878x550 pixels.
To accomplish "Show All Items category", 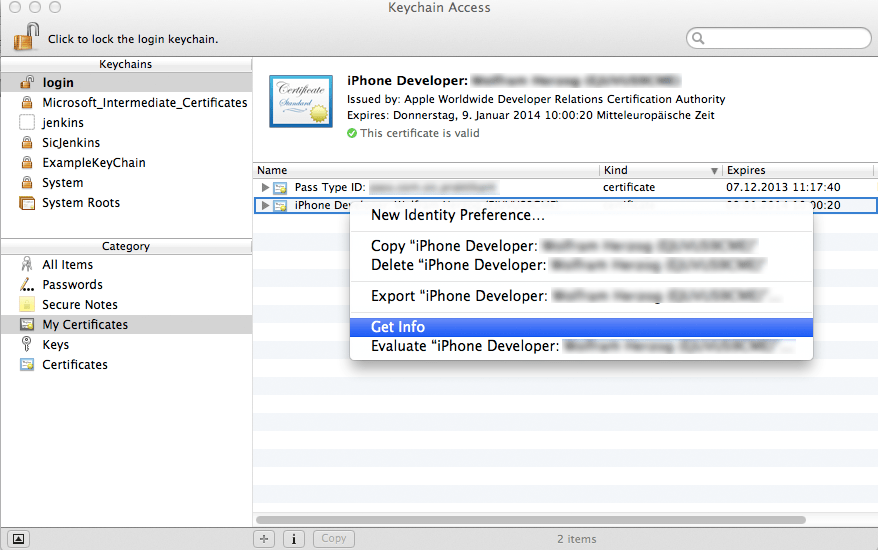I will point(126,264).
